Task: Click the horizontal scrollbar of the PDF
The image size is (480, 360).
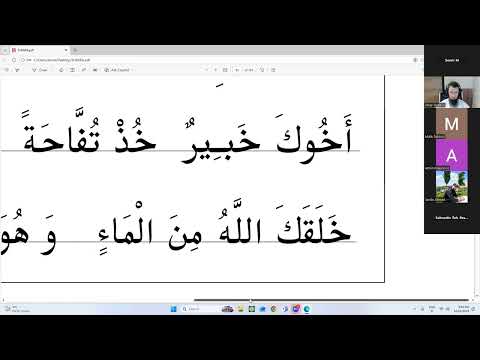Action: tap(331, 300)
